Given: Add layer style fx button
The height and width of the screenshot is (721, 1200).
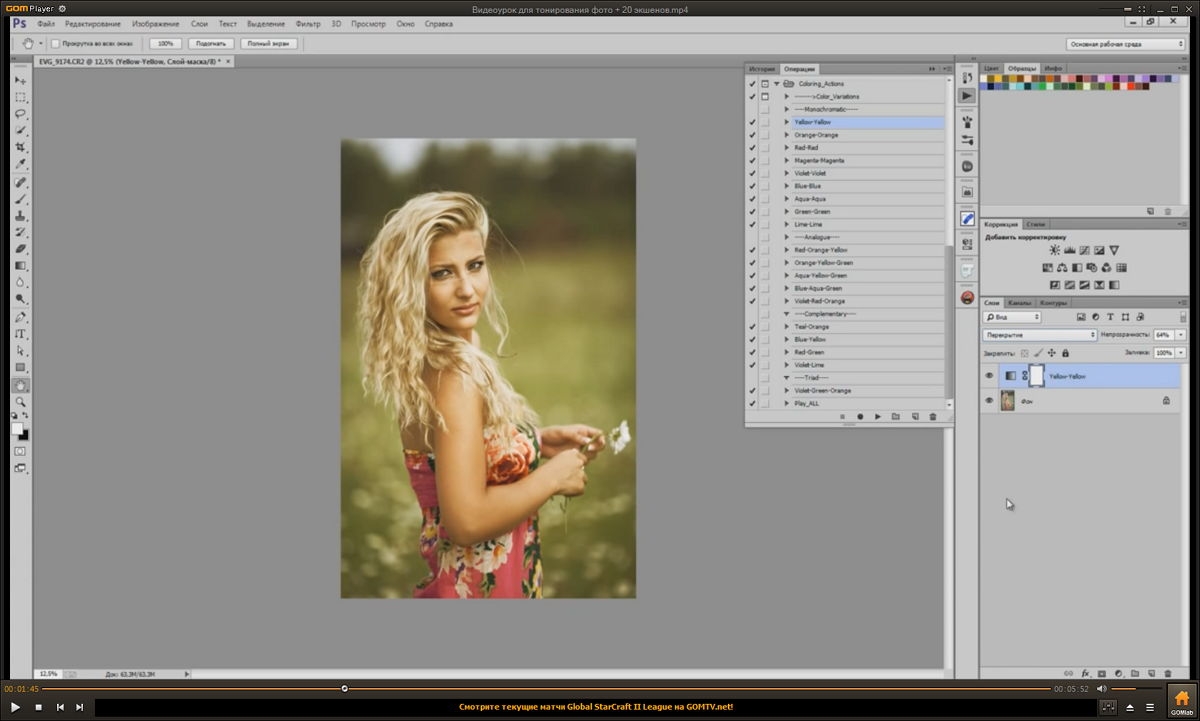Looking at the screenshot, I should point(1084,674).
